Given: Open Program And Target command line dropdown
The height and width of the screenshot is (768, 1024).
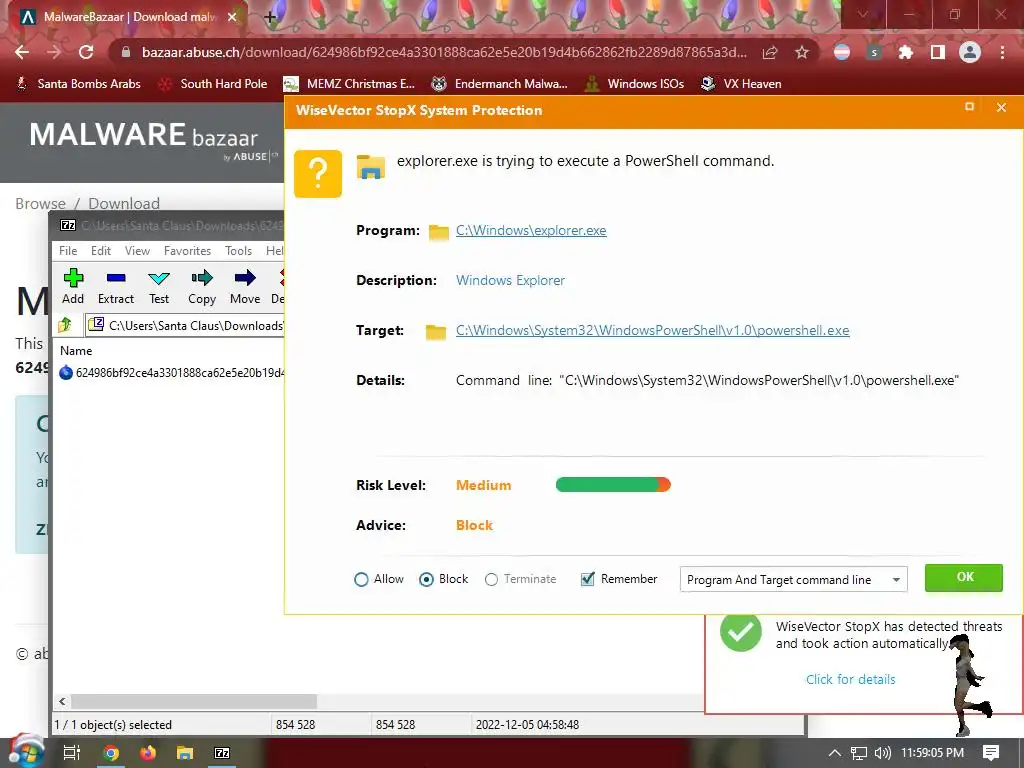Looking at the screenshot, I should [793, 579].
